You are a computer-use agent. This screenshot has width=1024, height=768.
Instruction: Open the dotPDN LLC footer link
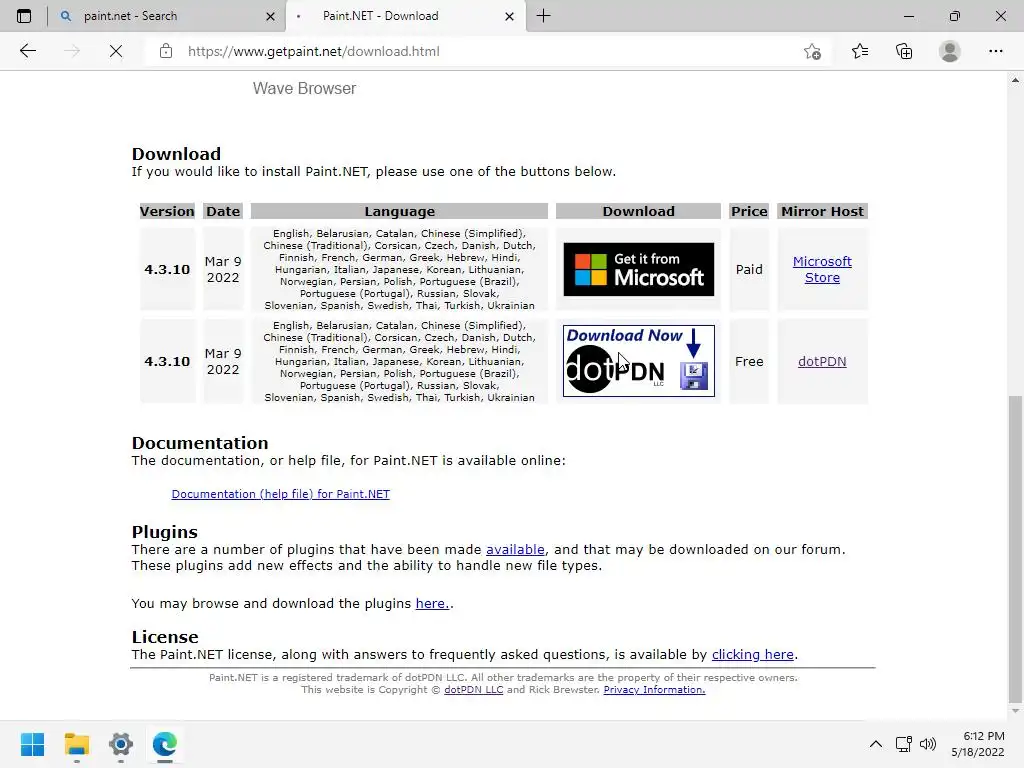(x=473, y=690)
